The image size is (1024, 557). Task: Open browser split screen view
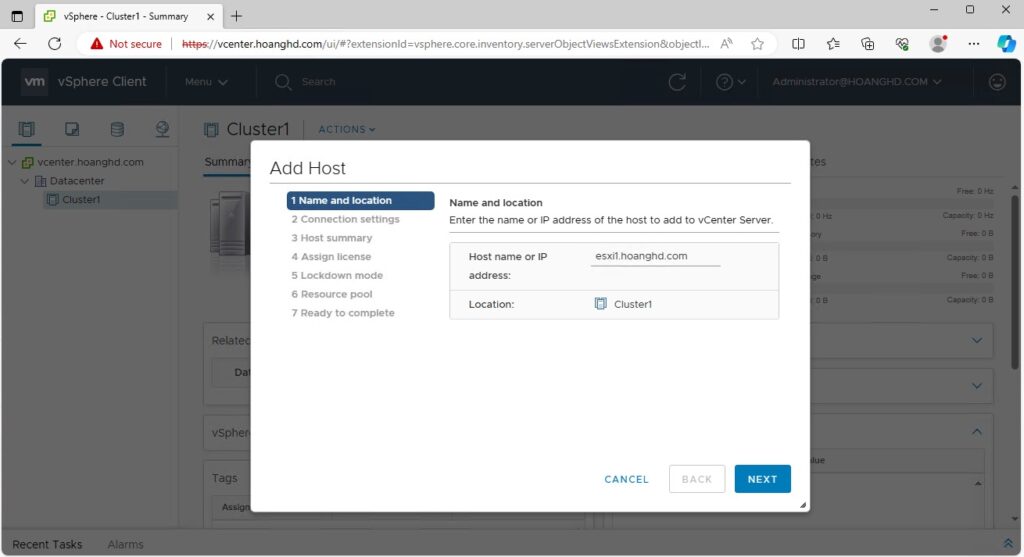798,44
